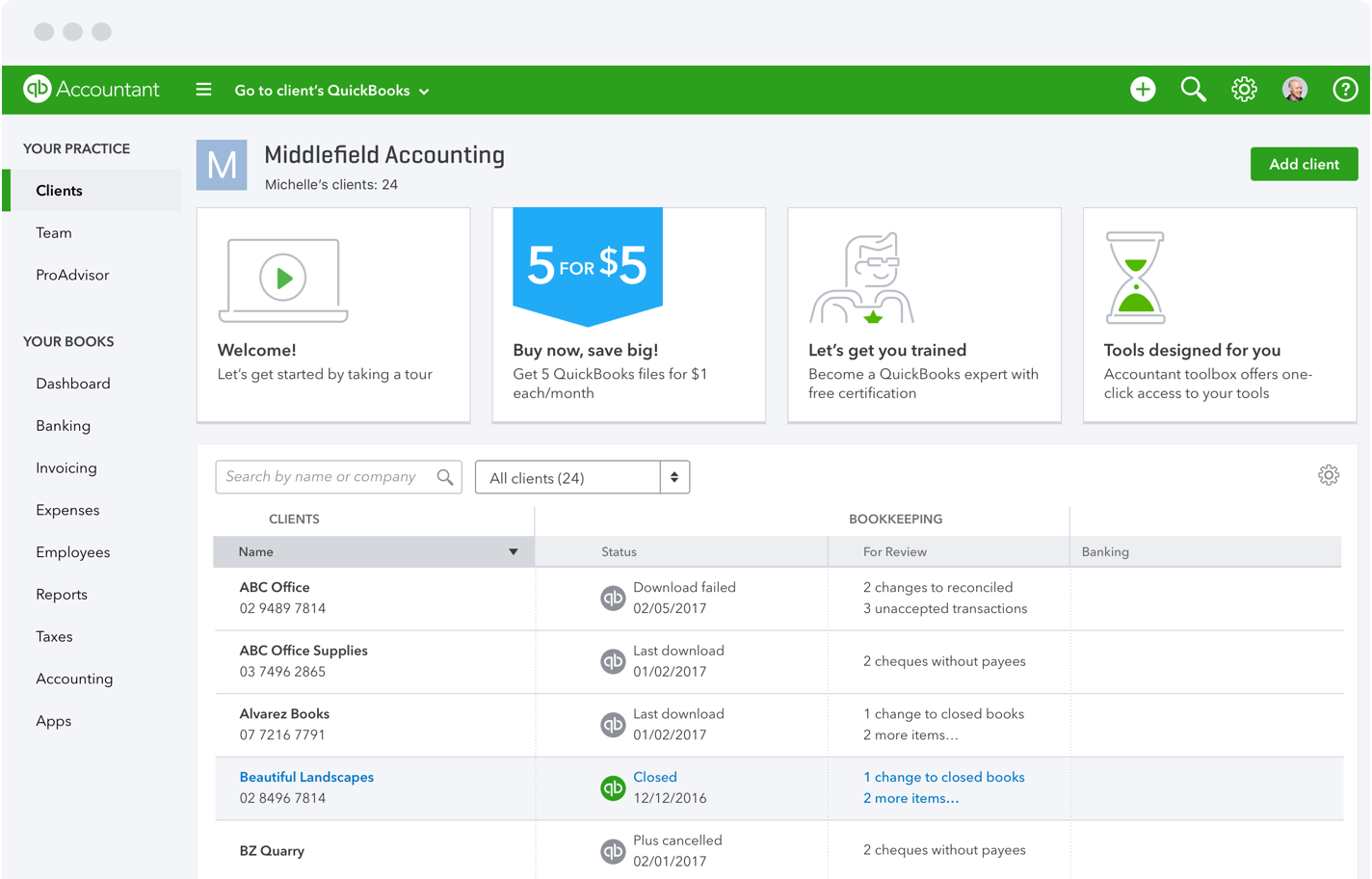Open the Team section in the sidebar
Viewport: 1372px width, 879px height.
pos(54,233)
